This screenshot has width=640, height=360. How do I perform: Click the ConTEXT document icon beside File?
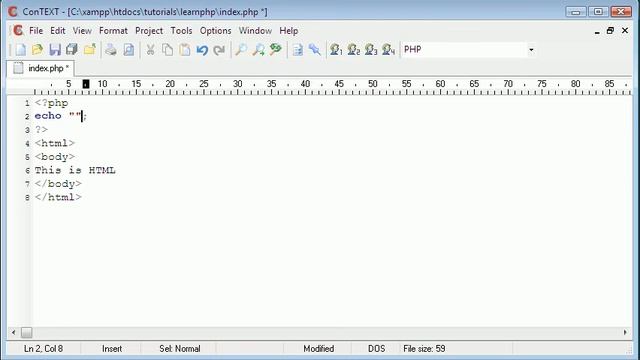pos(18,31)
